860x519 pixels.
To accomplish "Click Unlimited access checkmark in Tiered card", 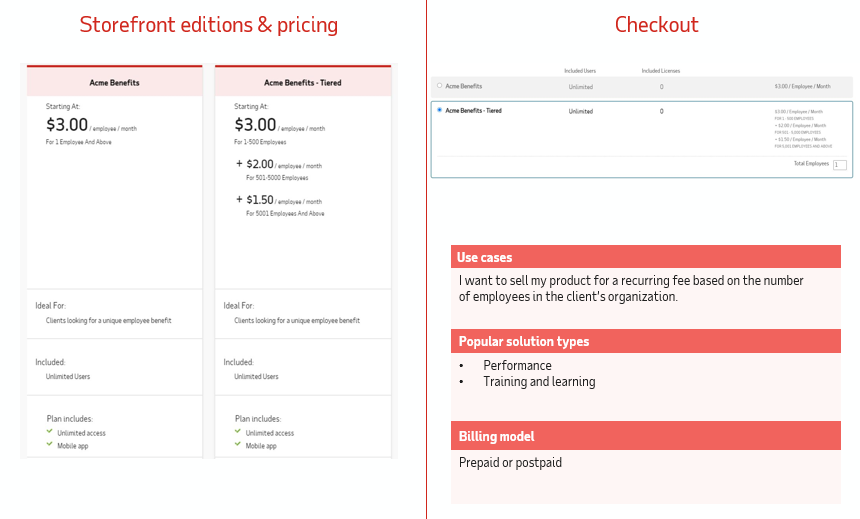I will coord(238,432).
